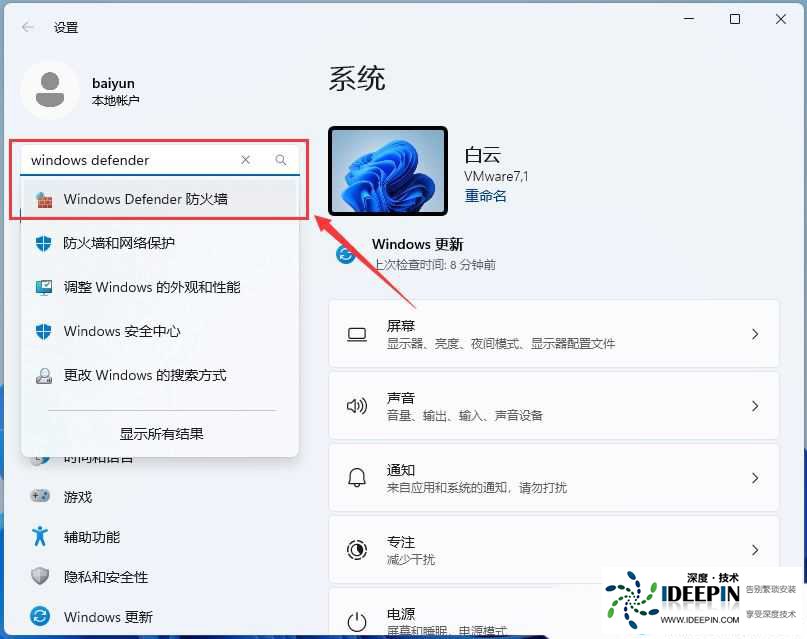Click the bell icon in 通知 row
This screenshot has width=807, height=639.
(357, 478)
